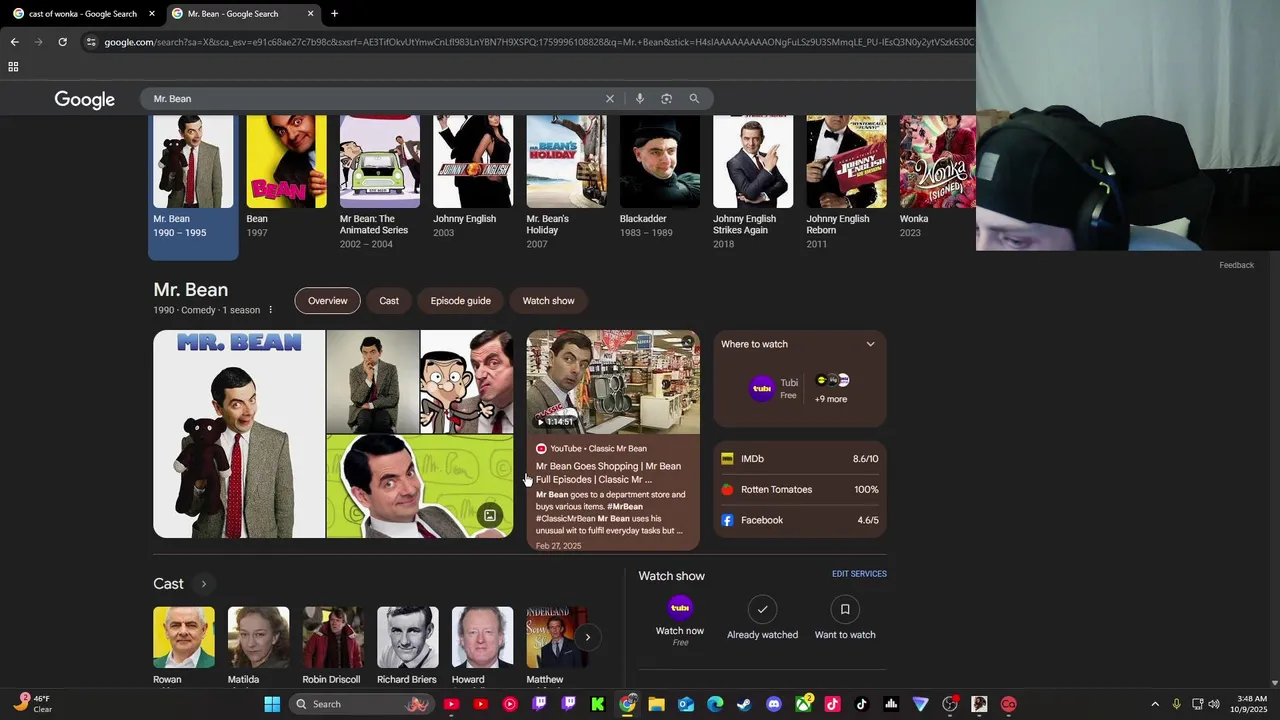This screenshot has height=720, width=1280.
Task: Click the Tubi logo under Where to watch
Action: click(762, 388)
